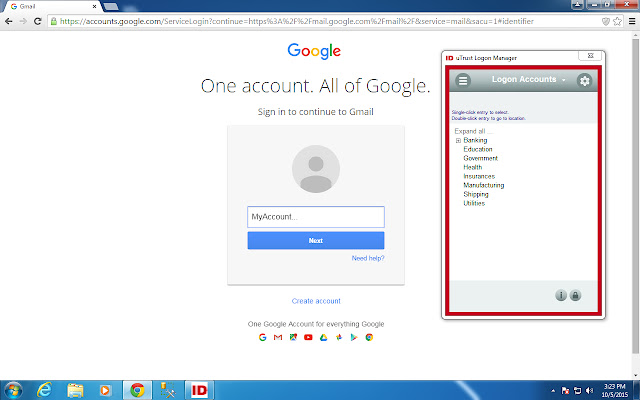Screen dimensions: 640x400
Task: Switch to the Gmail browser tab
Action: 51,7
